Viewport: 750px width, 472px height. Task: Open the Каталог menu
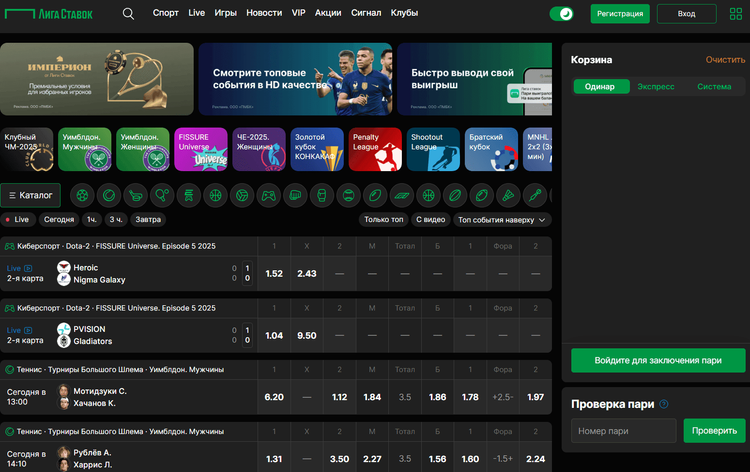pyautogui.click(x=32, y=195)
